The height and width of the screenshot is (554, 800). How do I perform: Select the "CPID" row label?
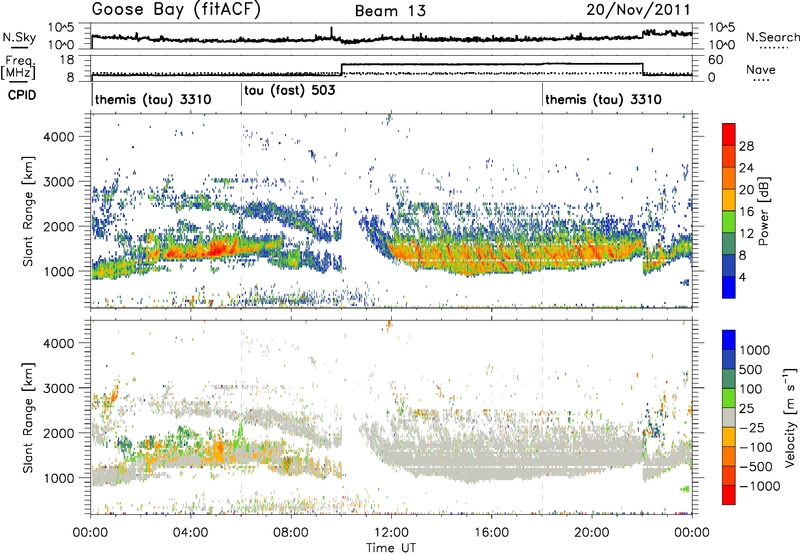click(x=22, y=95)
